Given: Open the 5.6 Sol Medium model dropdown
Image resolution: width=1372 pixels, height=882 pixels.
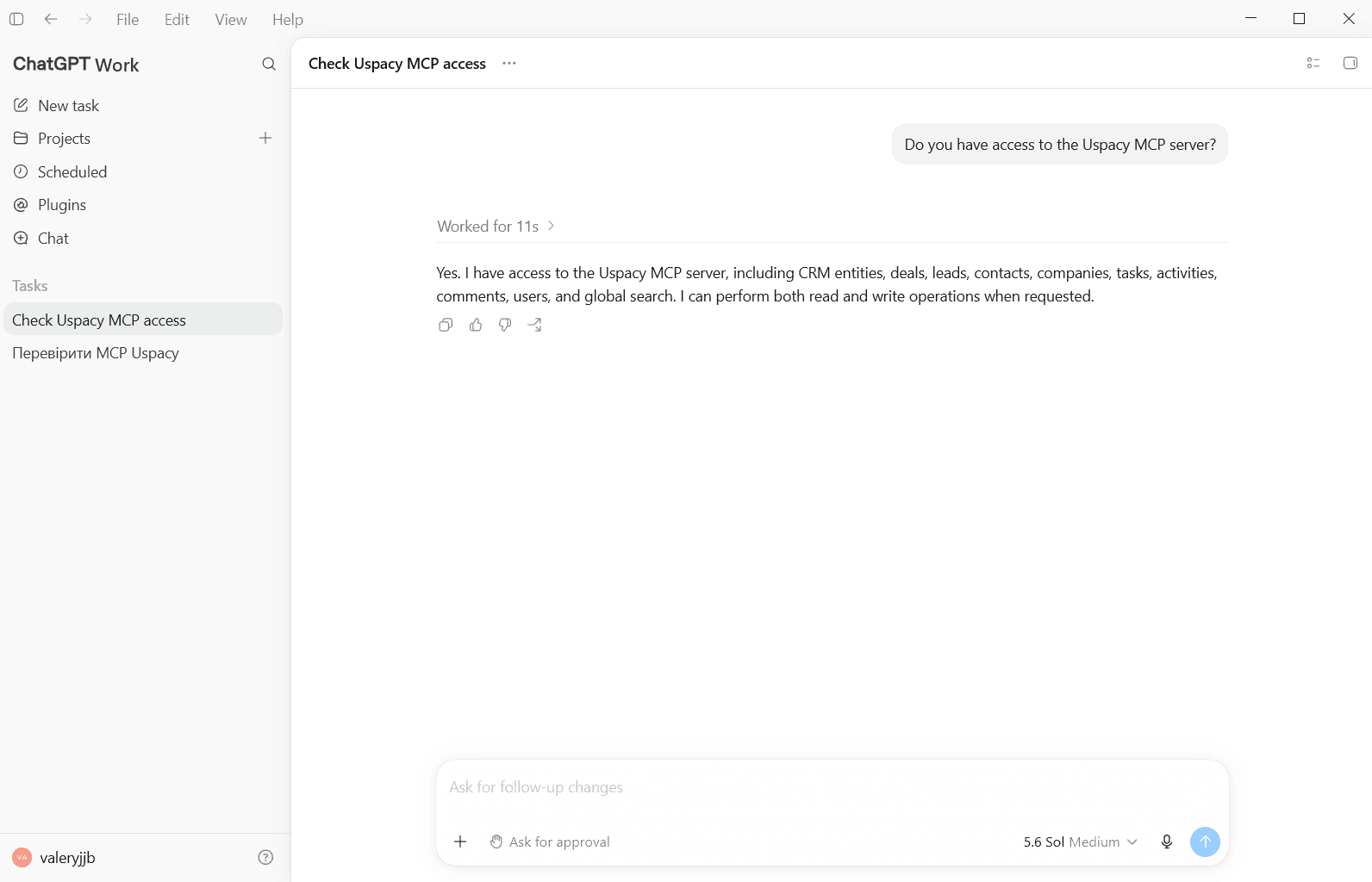Looking at the screenshot, I should [1081, 842].
